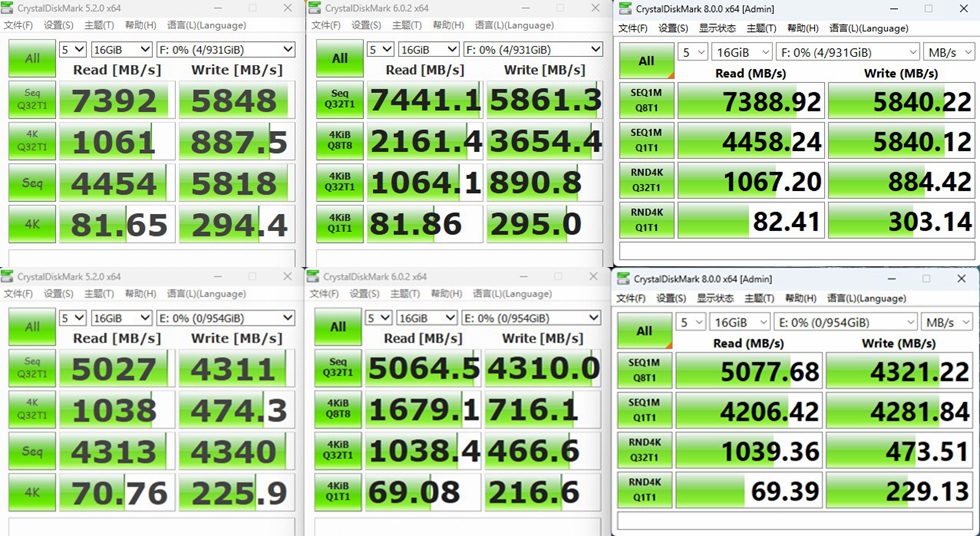Select the 303.14 write result value
The width and height of the screenshot is (980, 536).
[x=901, y=221]
